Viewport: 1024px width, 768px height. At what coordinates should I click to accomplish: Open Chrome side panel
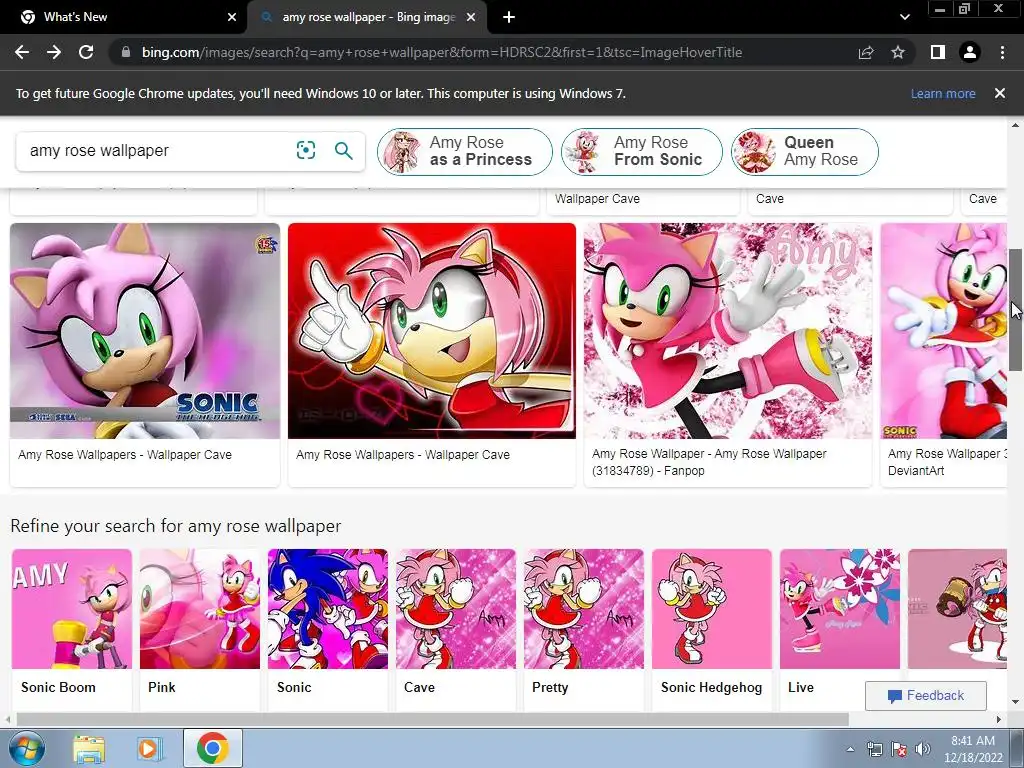pyautogui.click(x=938, y=52)
